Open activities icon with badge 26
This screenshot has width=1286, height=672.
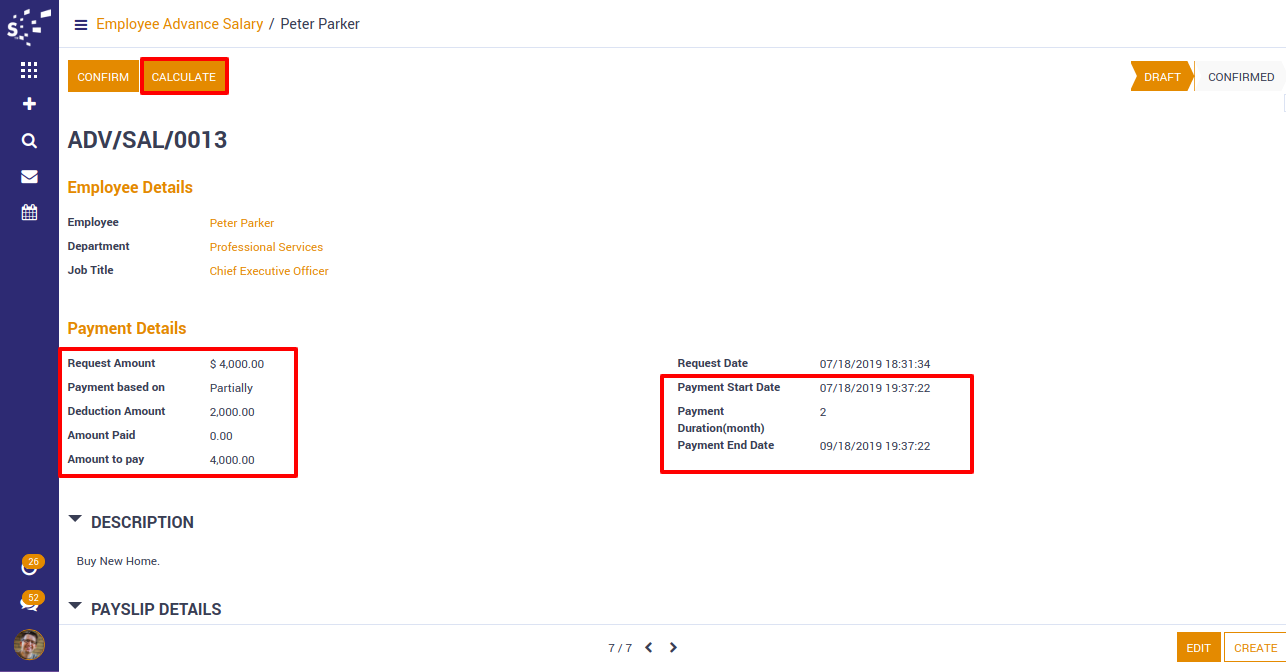pyautogui.click(x=29, y=567)
